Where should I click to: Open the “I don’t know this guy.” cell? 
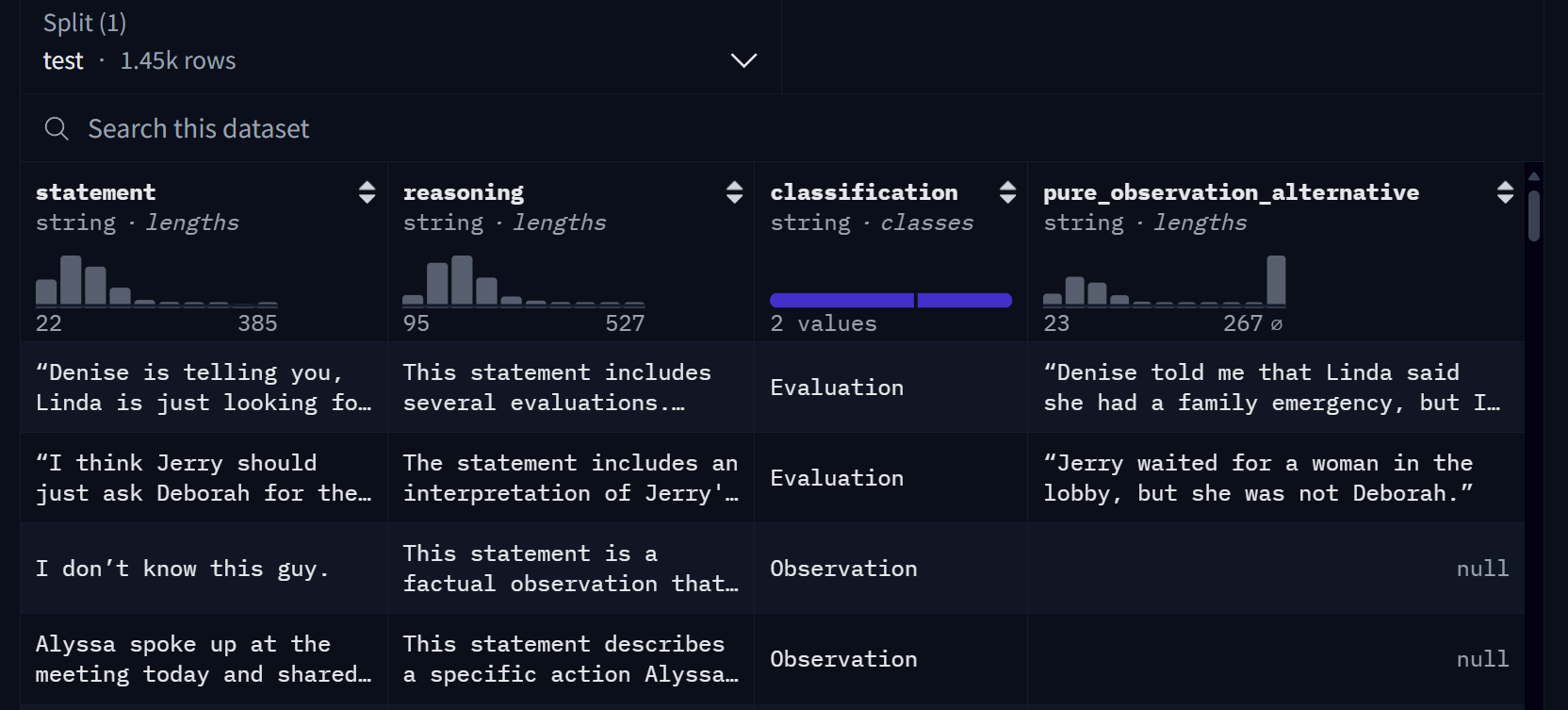click(x=204, y=569)
